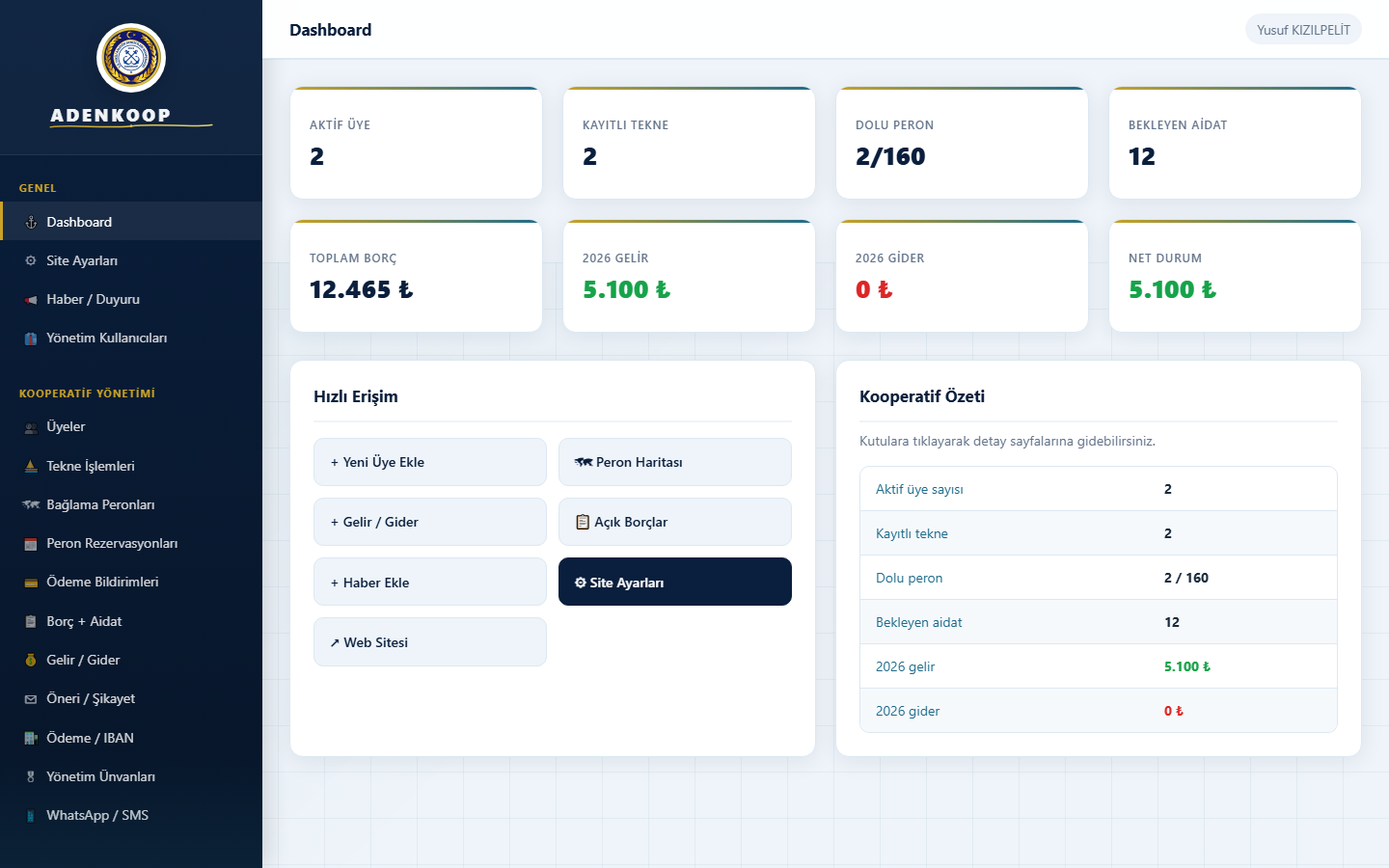Screen dimensions: 1389x868
Task: Open Ödeme Bildirimleri menu item
Action: [131, 582]
